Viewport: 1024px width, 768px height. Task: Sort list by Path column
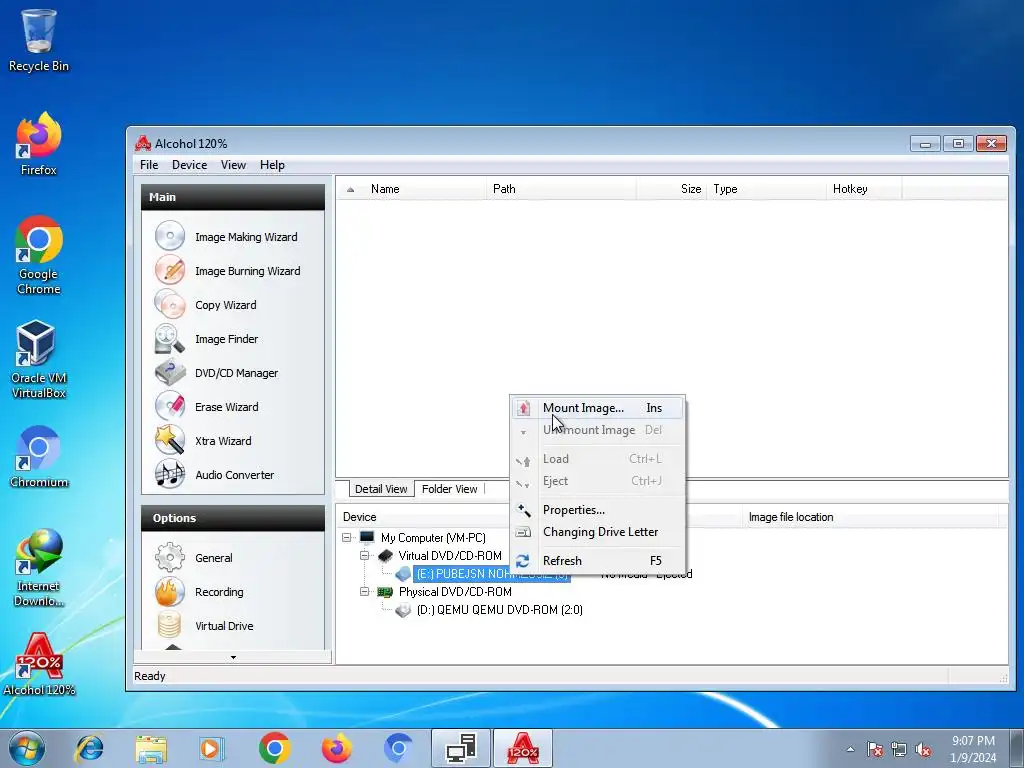(x=560, y=189)
